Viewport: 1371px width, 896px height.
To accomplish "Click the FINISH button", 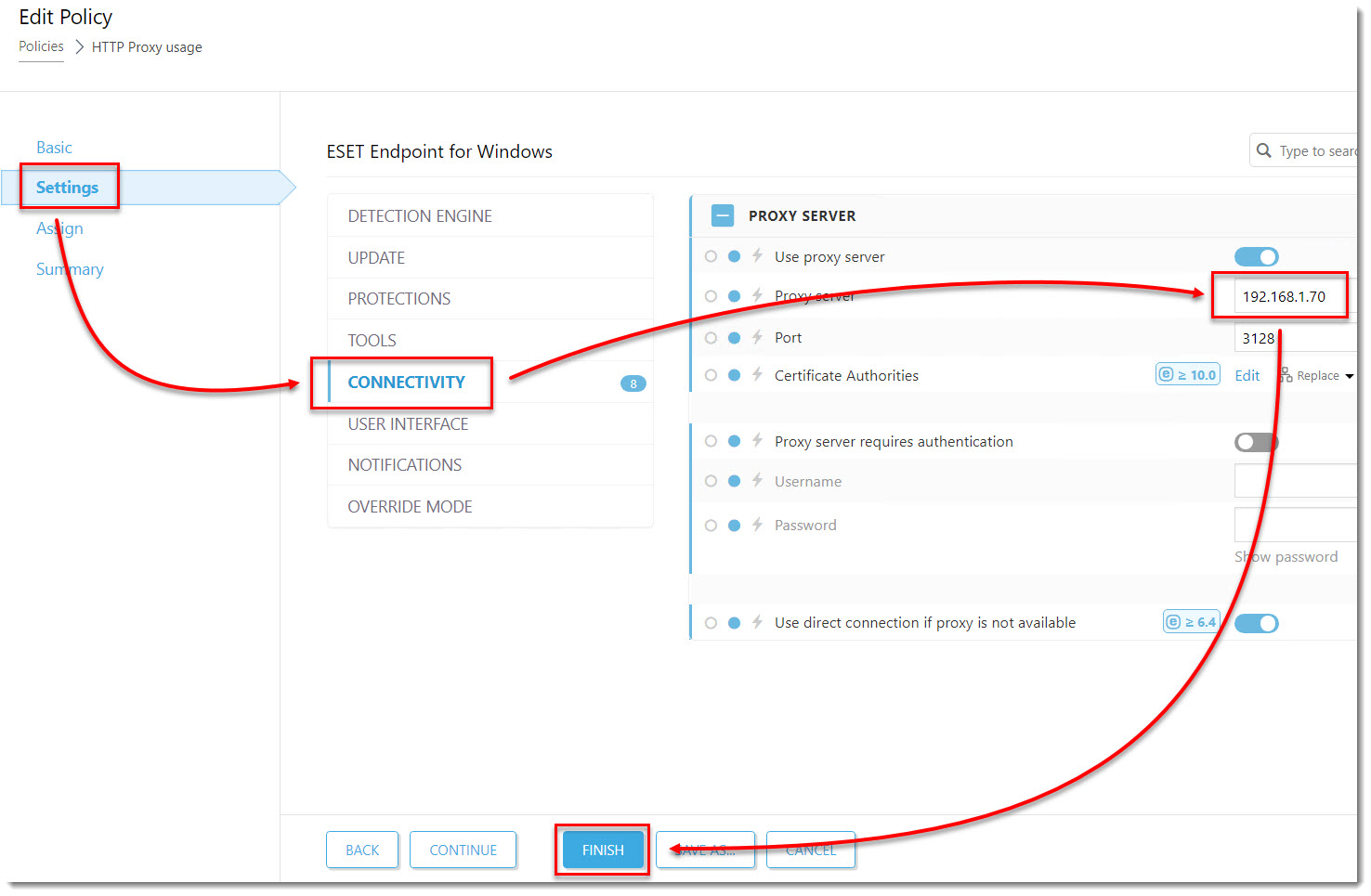I will coord(603,850).
